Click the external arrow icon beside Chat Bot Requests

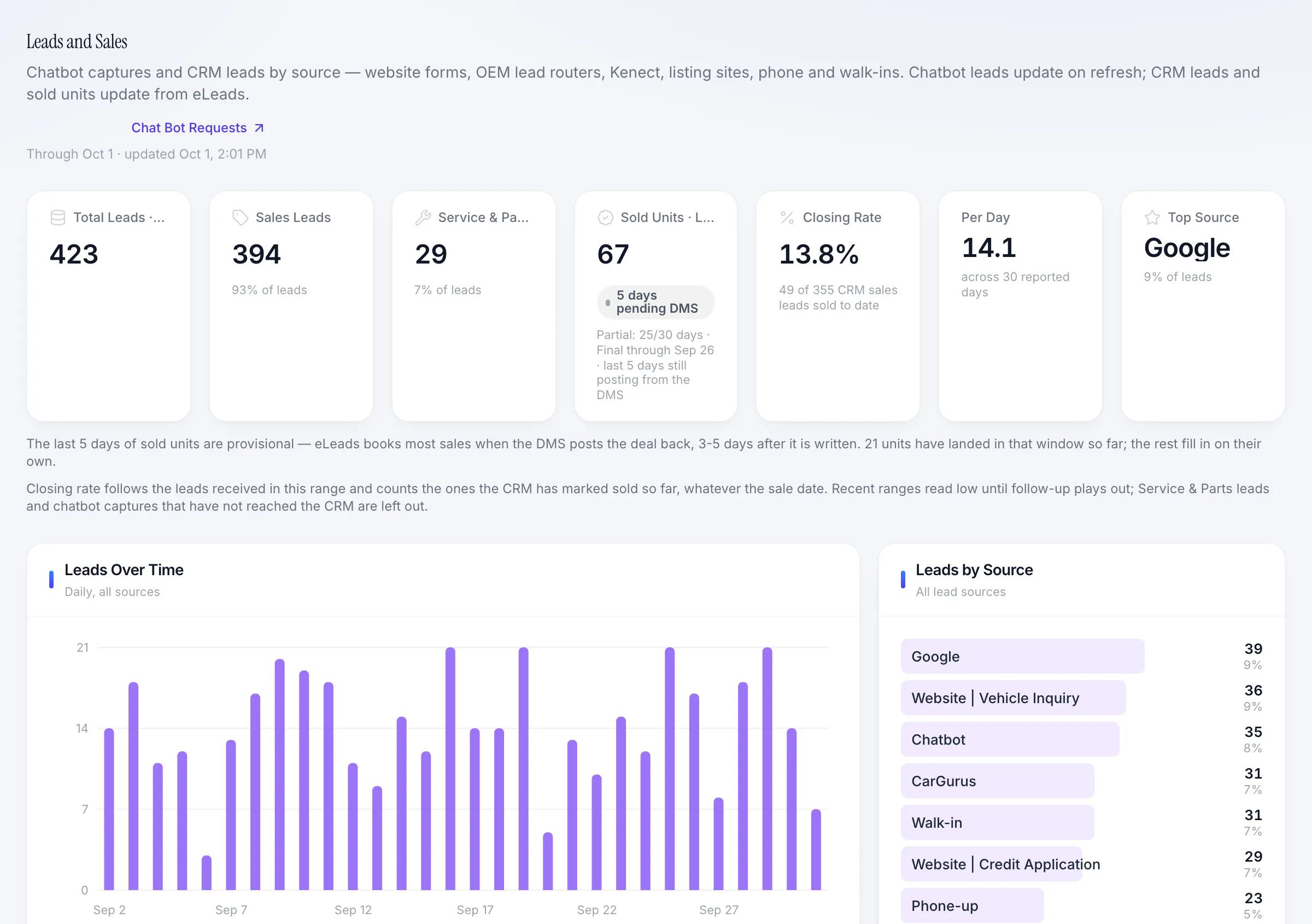pyautogui.click(x=259, y=128)
